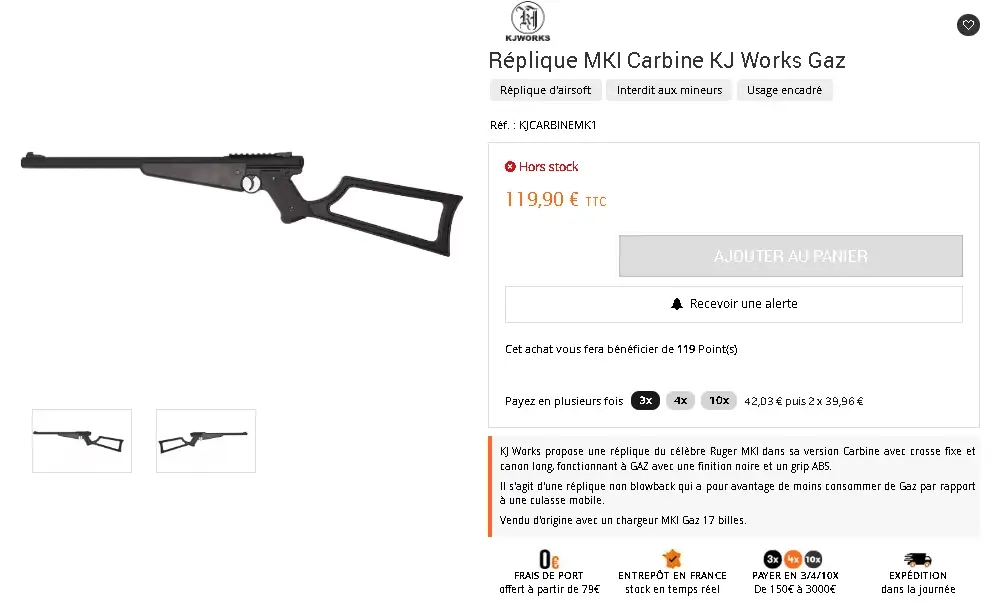This screenshot has width=997, height=609.
Task: Select the 4x installment payment option
Action: pos(680,401)
